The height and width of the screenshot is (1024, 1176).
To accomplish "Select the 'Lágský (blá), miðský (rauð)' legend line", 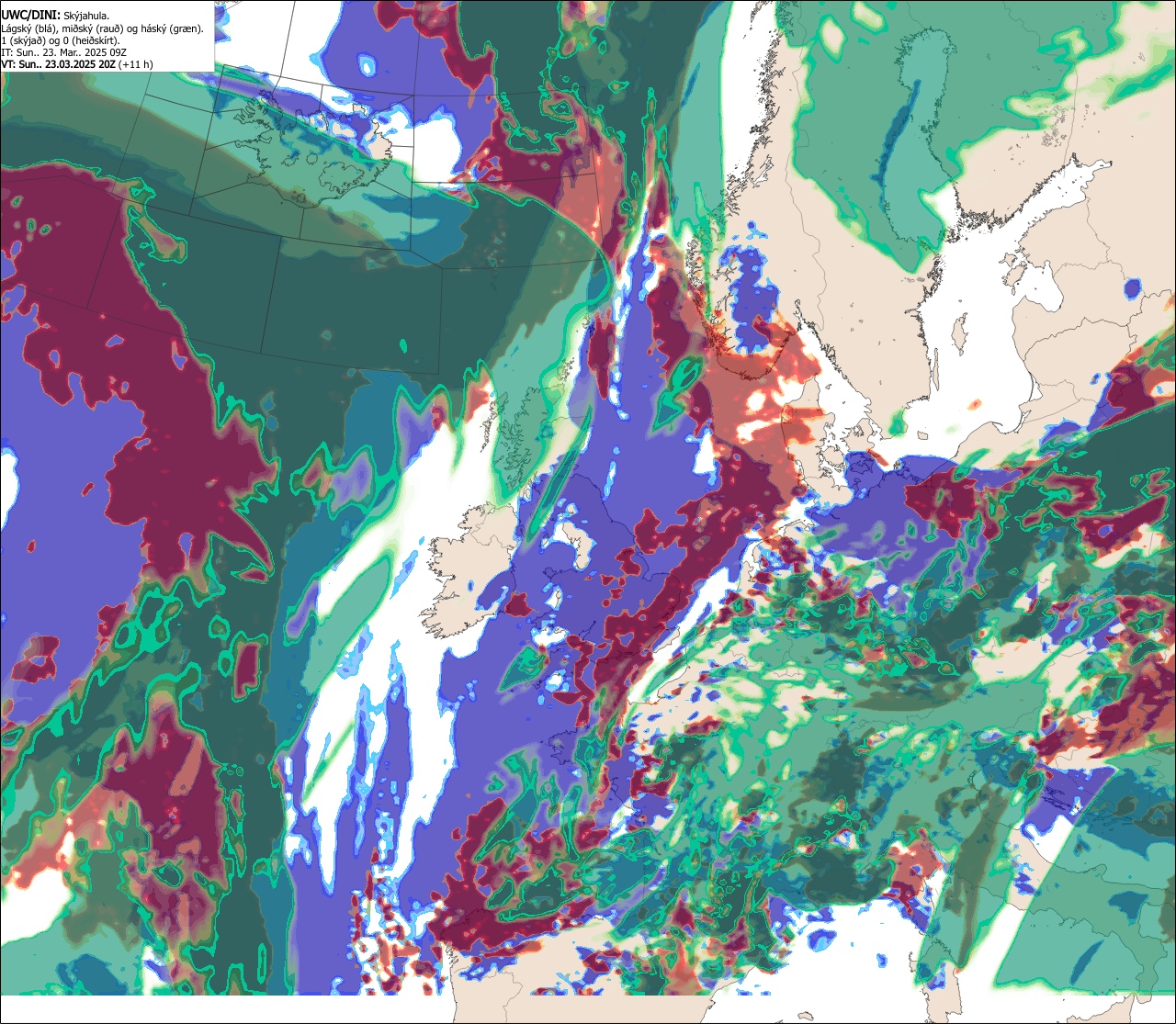I will pyautogui.click(x=103, y=28).
